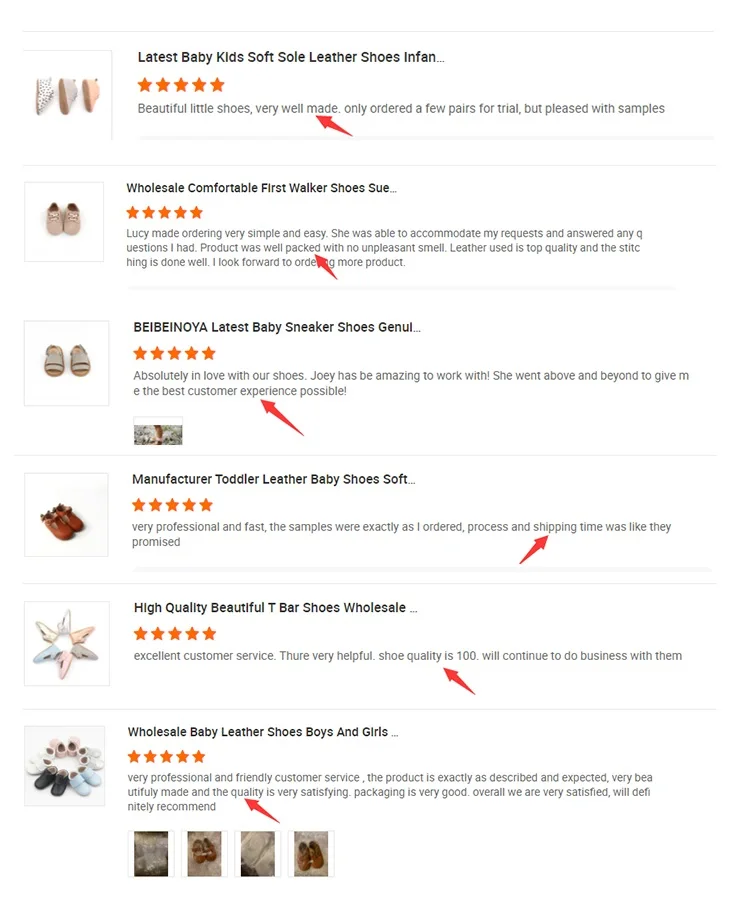Open the second review photo with brown shoes
749x913 pixels.
click(x=204, y=854)
